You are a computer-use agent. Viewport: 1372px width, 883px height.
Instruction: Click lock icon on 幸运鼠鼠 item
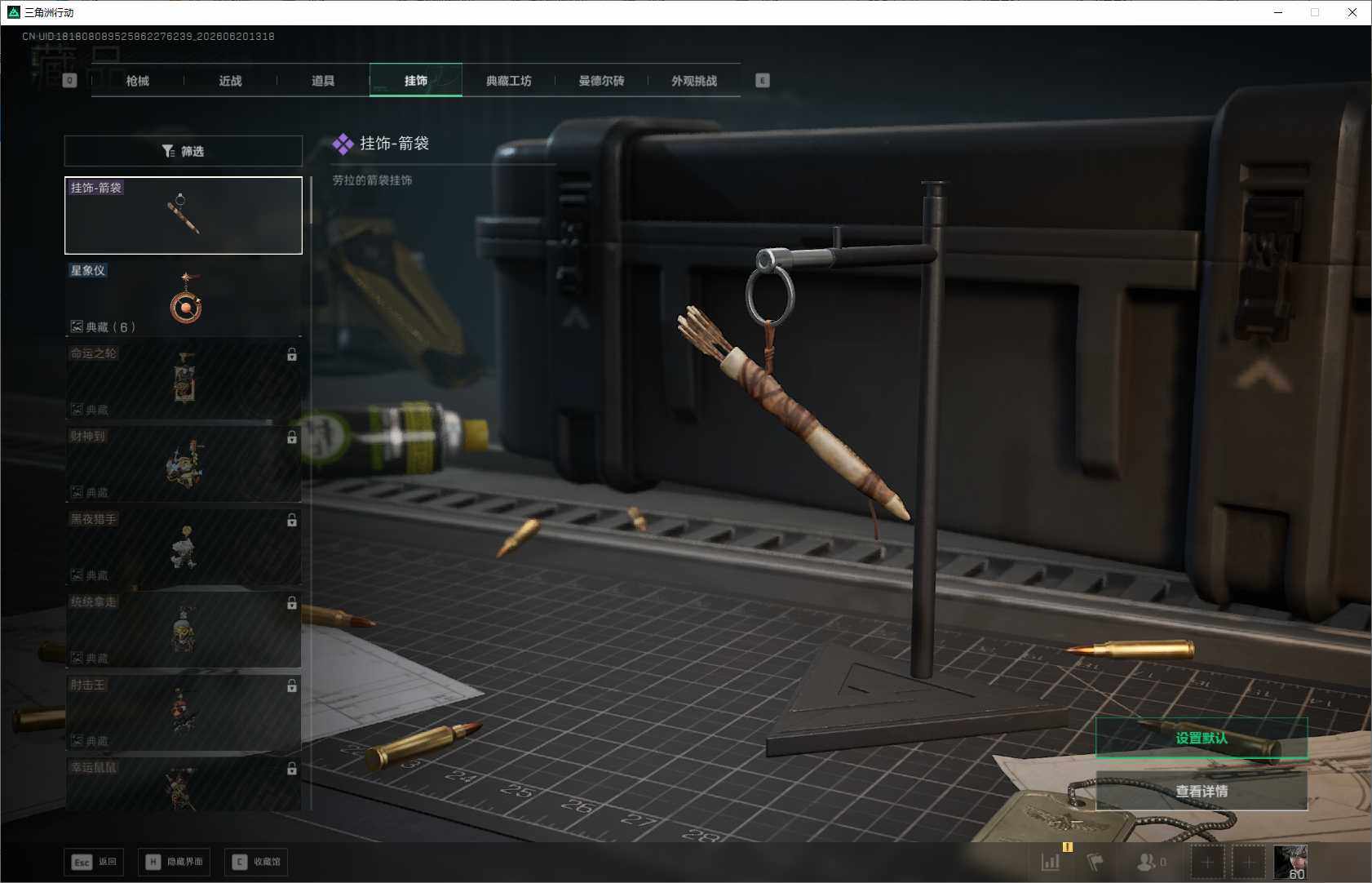[x=292, y=769]
